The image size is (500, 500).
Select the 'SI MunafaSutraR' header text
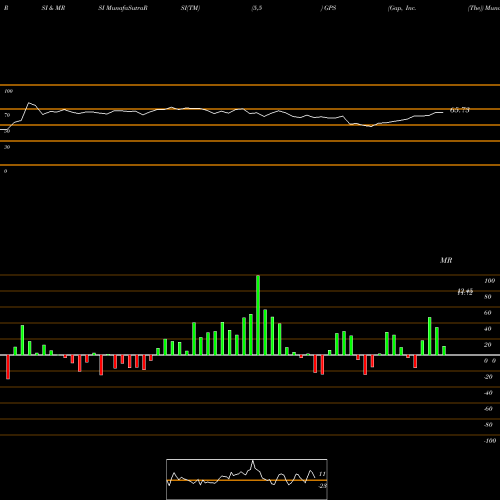click(123, 8)
